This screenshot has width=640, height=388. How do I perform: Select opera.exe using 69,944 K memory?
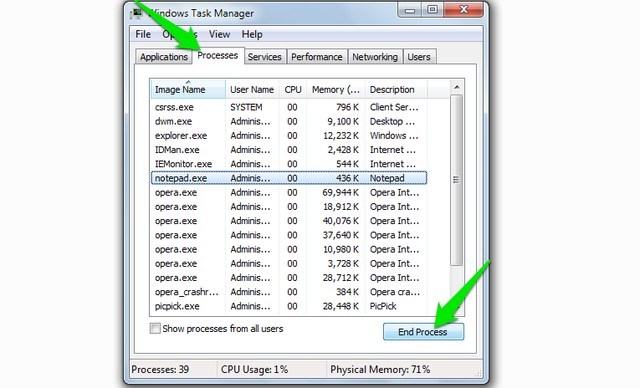[289, 193]
